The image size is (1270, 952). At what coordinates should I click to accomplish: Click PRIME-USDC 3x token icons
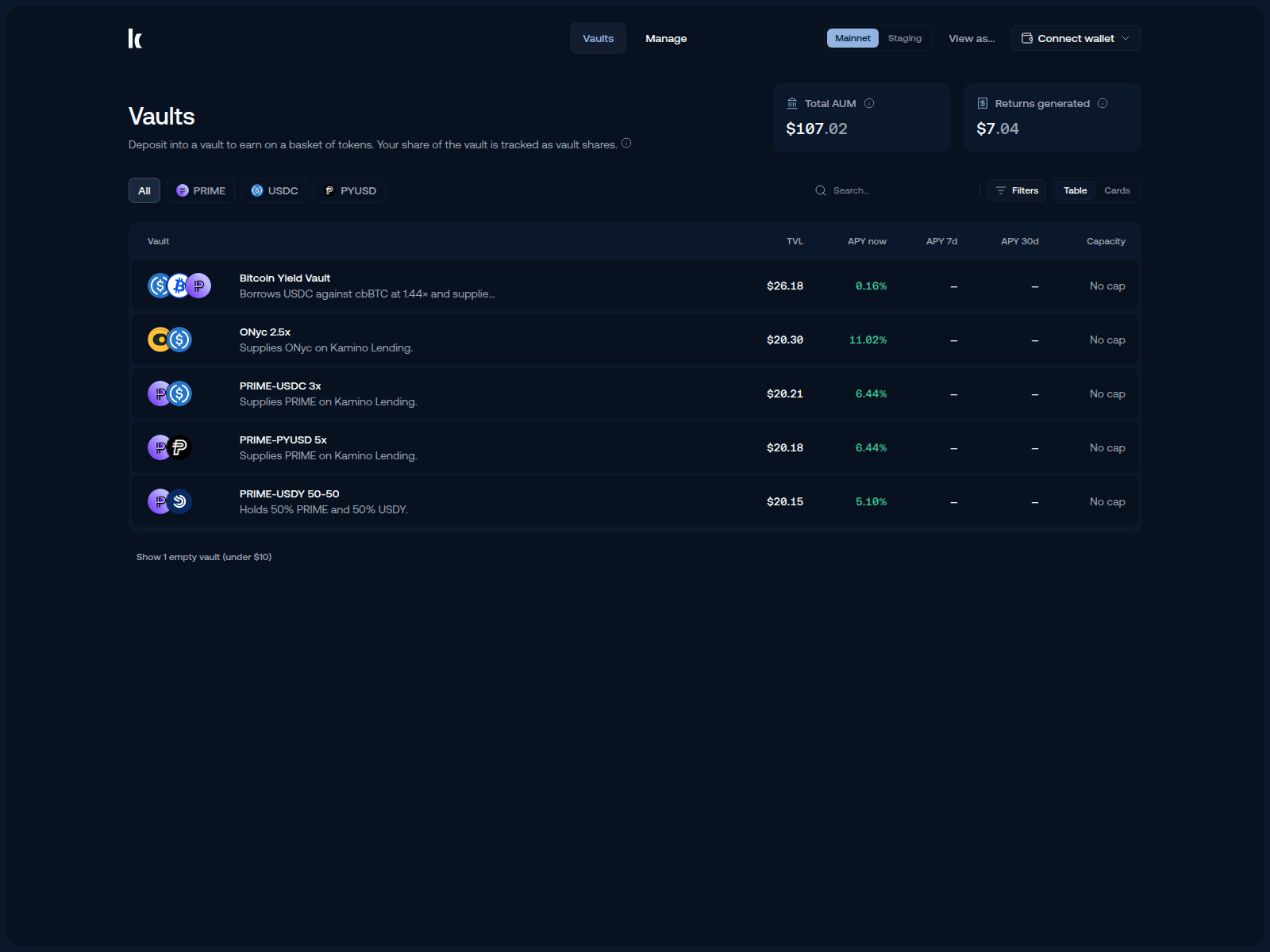(x=170, y=393)
